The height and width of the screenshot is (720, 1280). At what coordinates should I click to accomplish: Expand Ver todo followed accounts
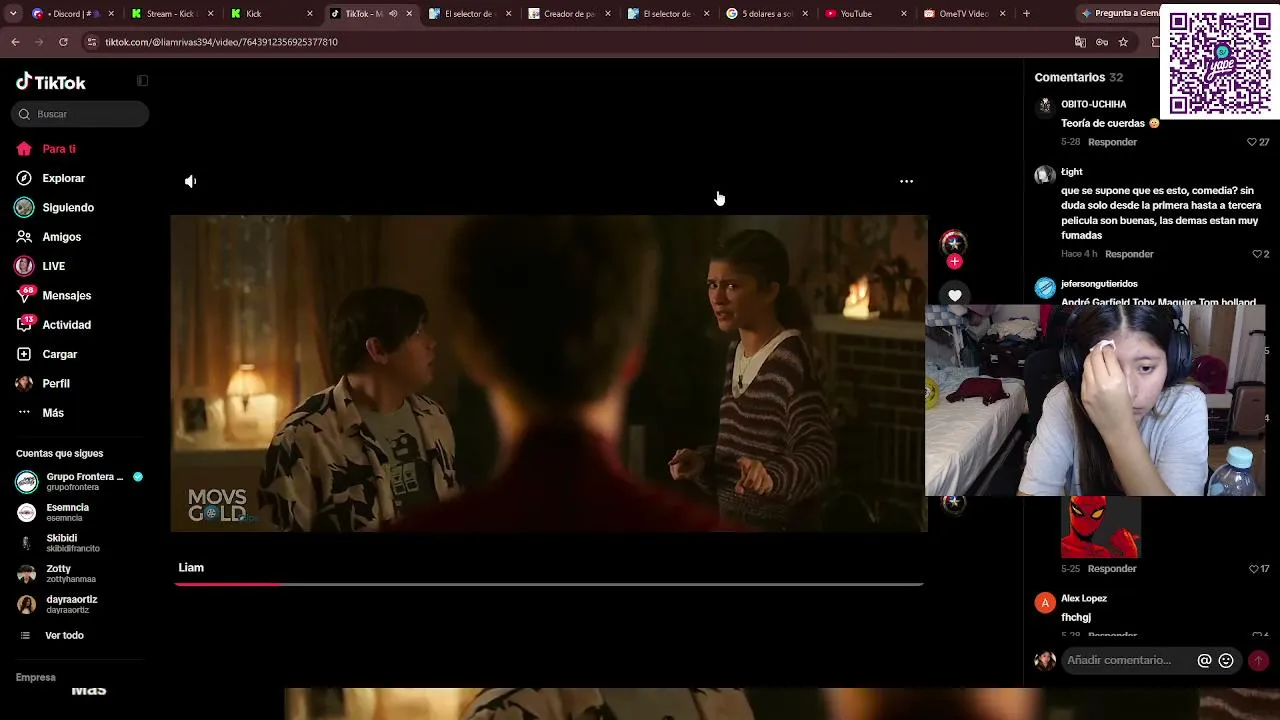click(x=64, y=636)
